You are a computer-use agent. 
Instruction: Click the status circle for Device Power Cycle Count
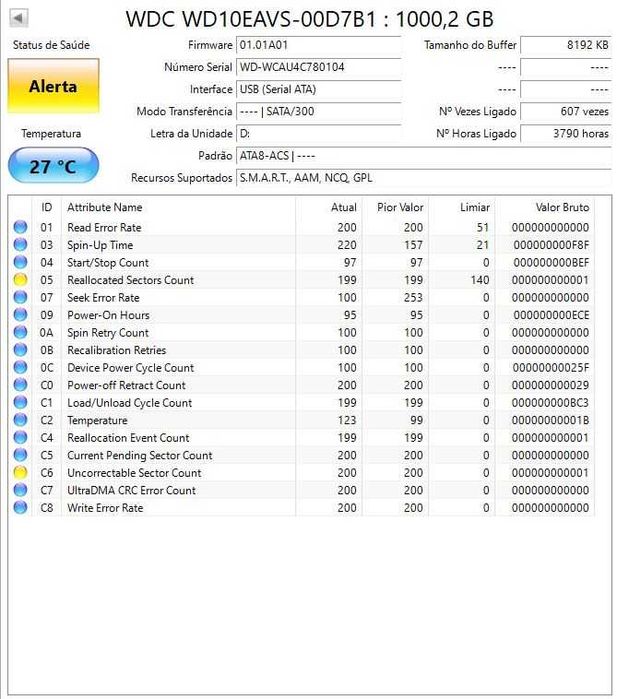click(20, 367)
